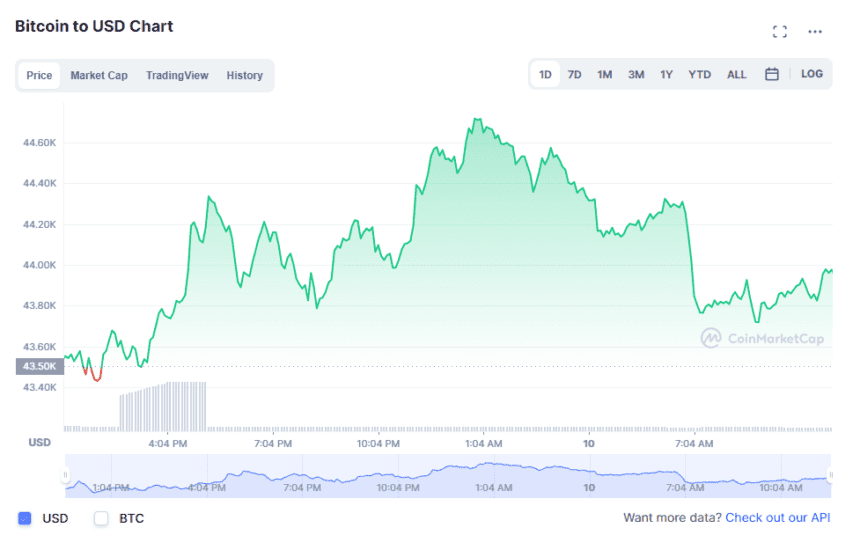Select the YTD time range
The height and width of the screenshot is (550, 860).
[700, 74]
